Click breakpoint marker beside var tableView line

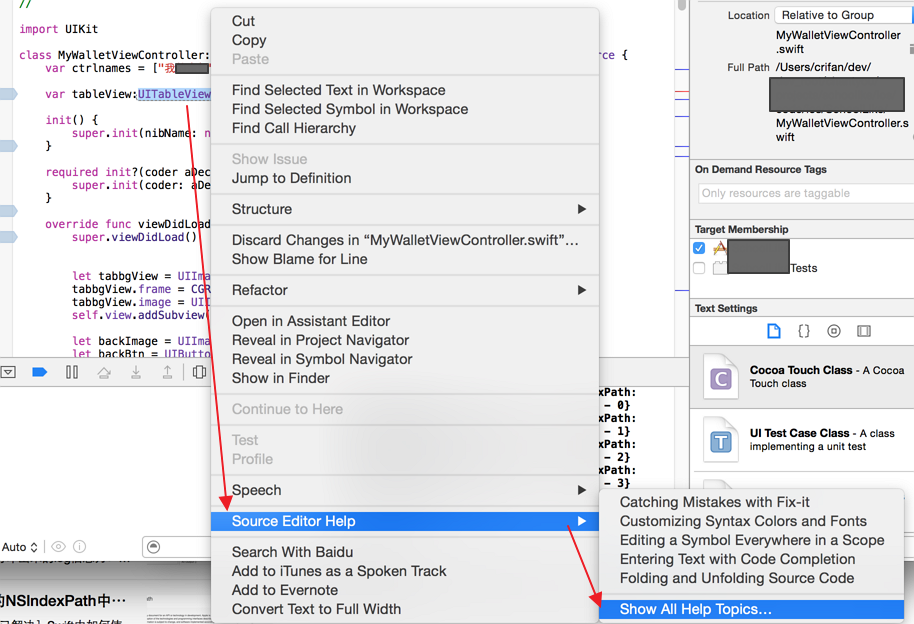coord(8,94)
